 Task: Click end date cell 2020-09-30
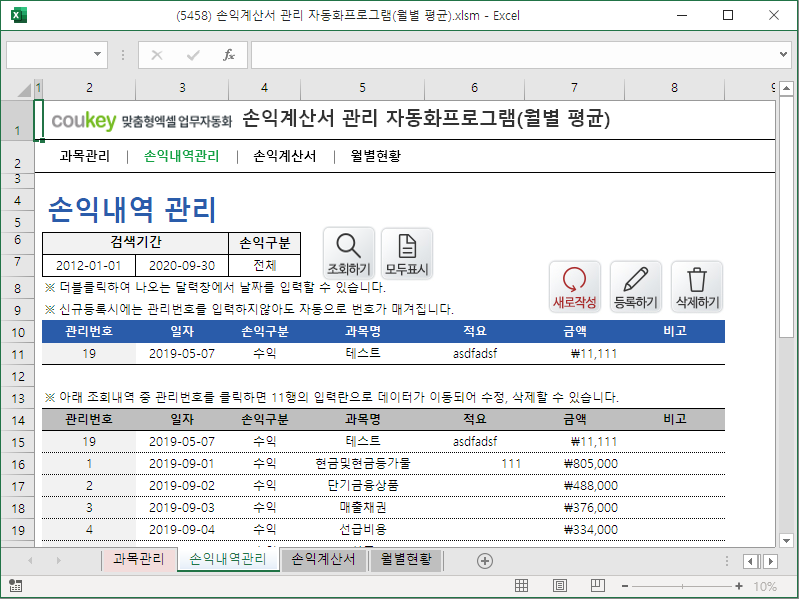coord(182,265)
